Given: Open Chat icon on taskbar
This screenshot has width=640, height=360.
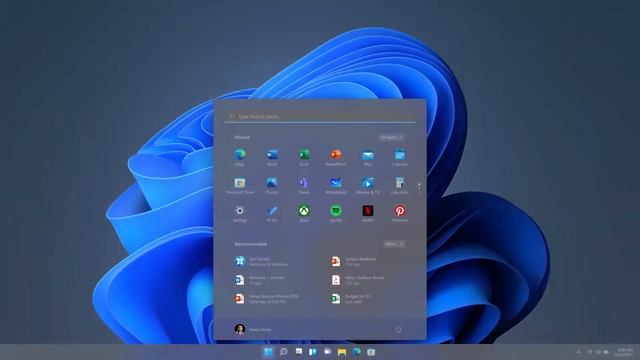Looking at the screenshot, I should [x=327, y=352].
